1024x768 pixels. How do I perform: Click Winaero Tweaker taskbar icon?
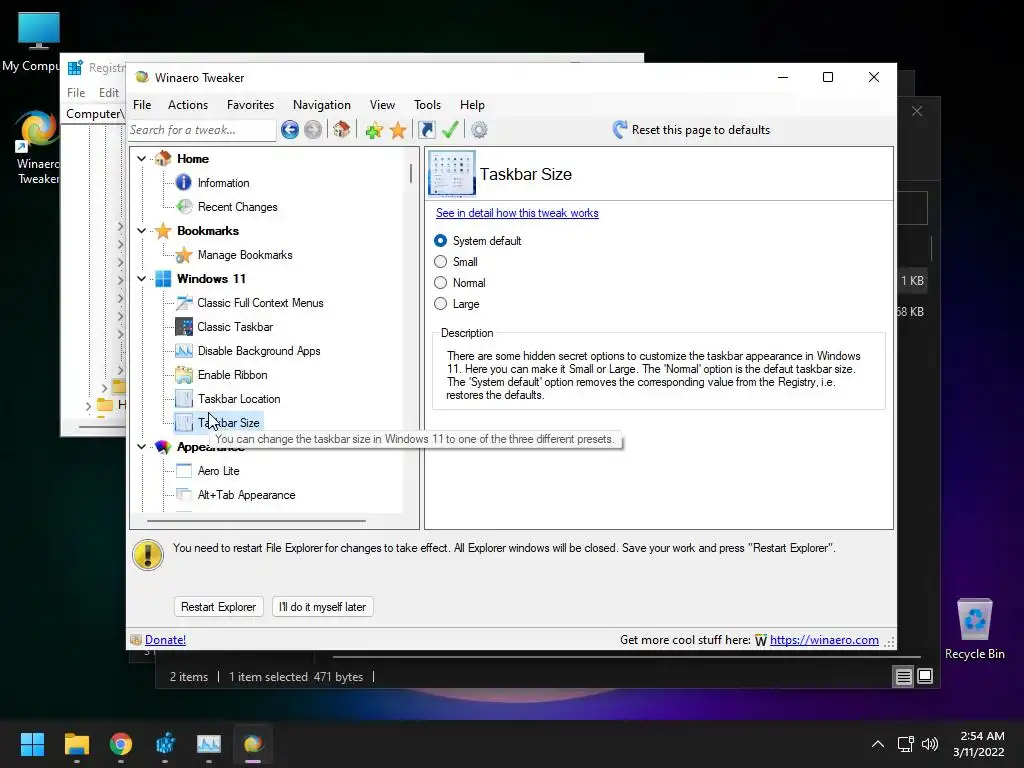coord(253,744)
